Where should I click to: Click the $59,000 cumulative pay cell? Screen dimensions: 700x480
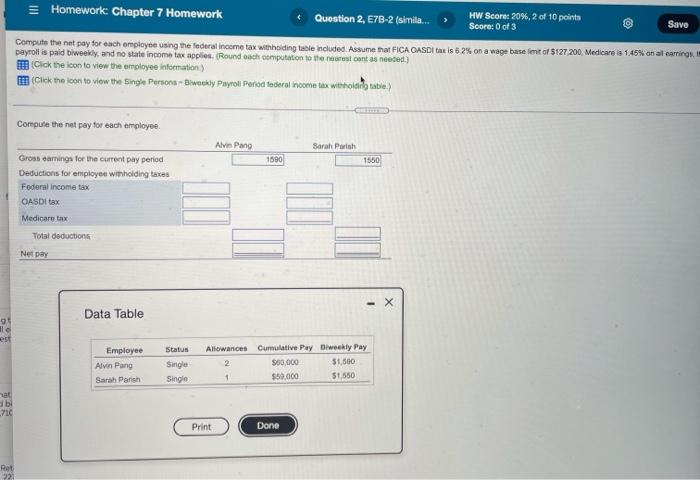click(x=285, y=376)
